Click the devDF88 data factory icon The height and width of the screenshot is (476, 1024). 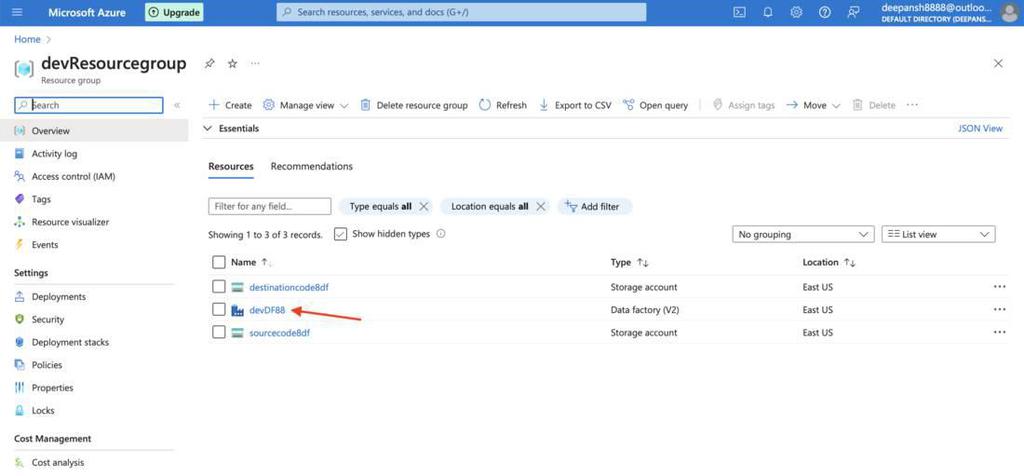click(238, 310)
